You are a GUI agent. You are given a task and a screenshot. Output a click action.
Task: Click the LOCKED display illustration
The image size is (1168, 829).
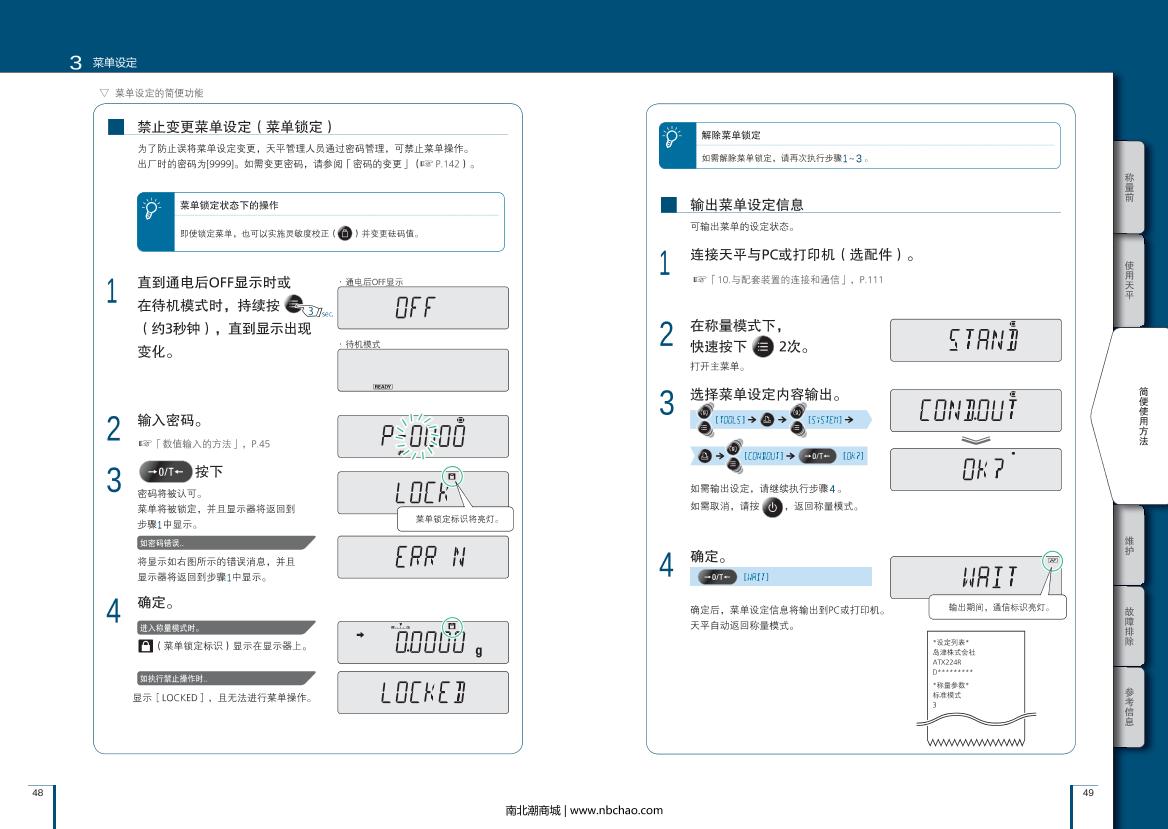point(423,692)
